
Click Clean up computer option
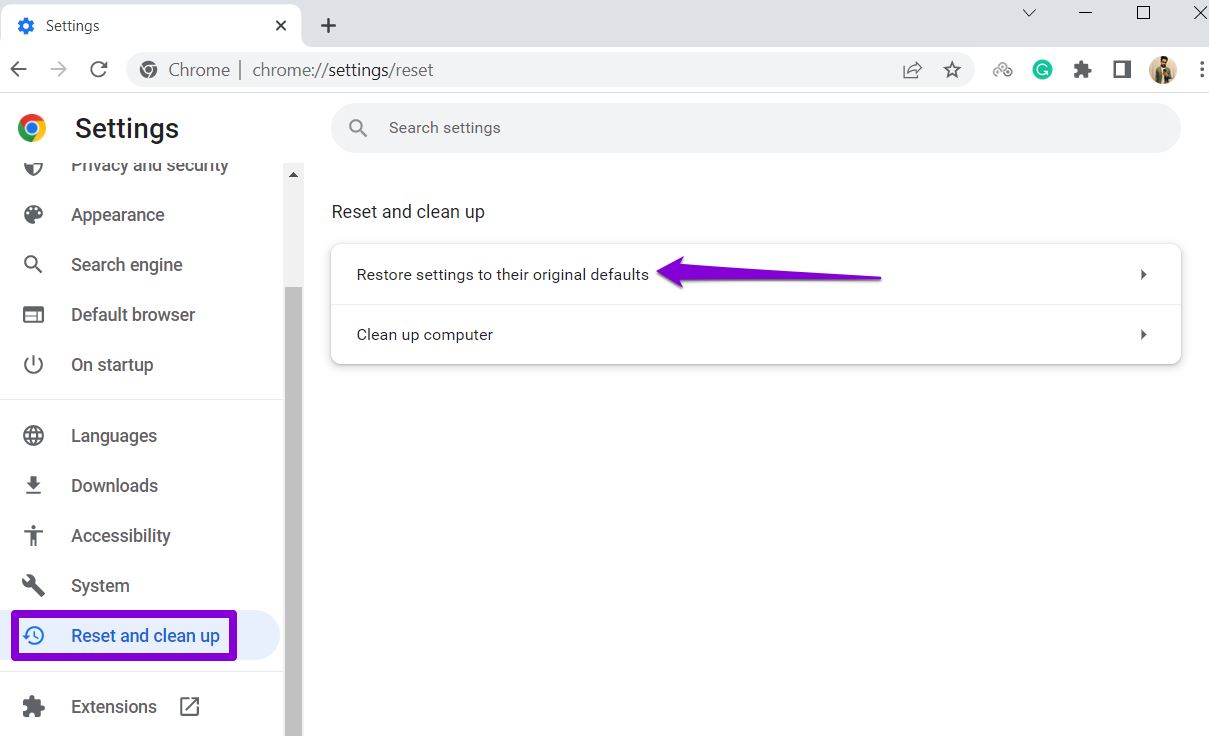click(756, 334)
